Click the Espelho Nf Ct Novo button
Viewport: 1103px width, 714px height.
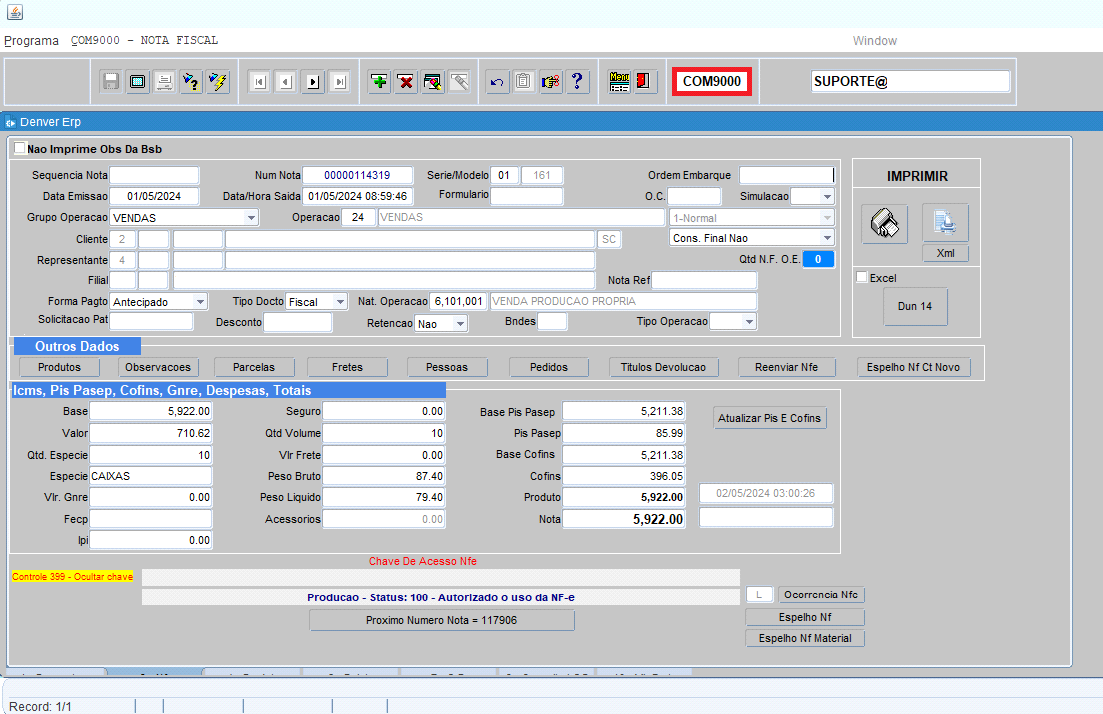[x=913, y=367]
